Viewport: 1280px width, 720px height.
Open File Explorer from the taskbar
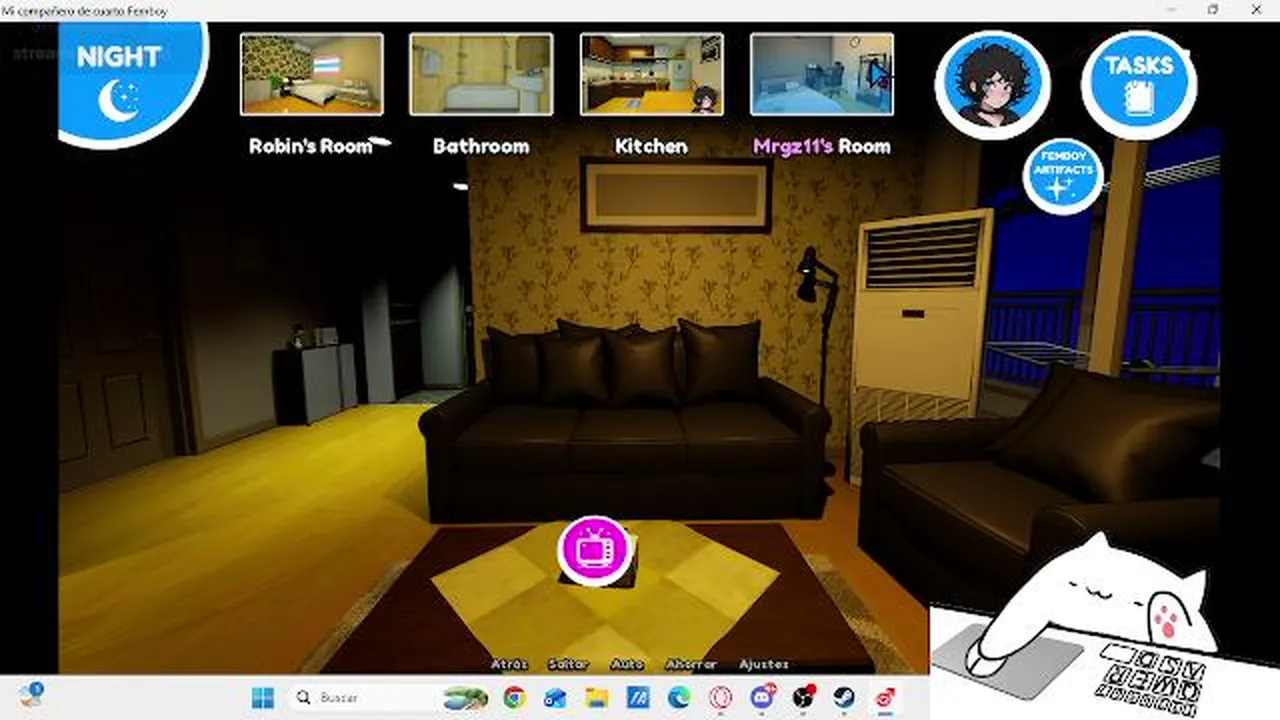pyautogui.click(x=597, y=697)
